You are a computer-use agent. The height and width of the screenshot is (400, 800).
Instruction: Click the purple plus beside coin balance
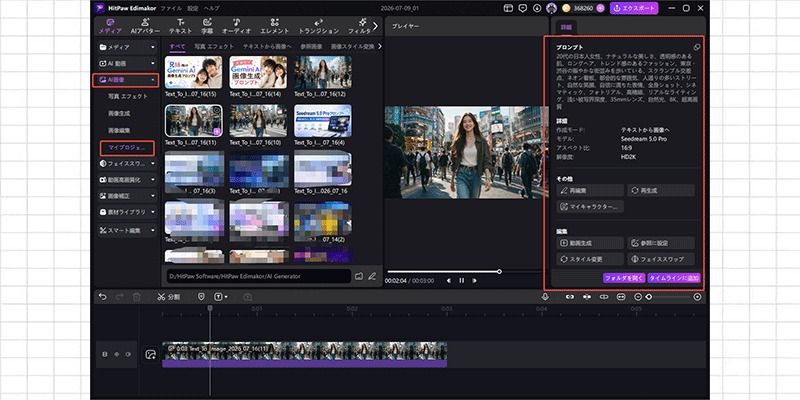coord(600,8)
